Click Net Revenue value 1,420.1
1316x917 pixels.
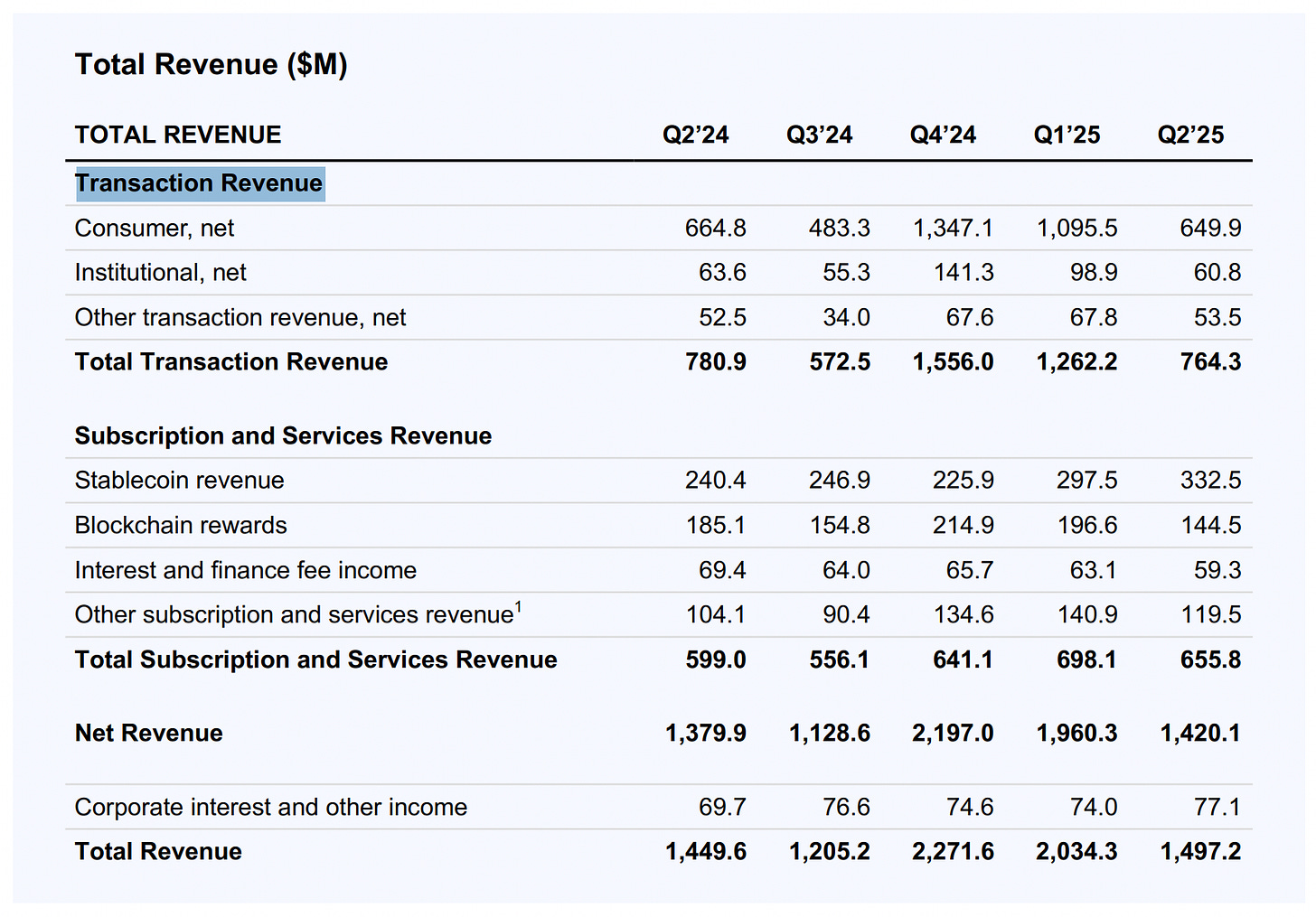pos(1201,734)
